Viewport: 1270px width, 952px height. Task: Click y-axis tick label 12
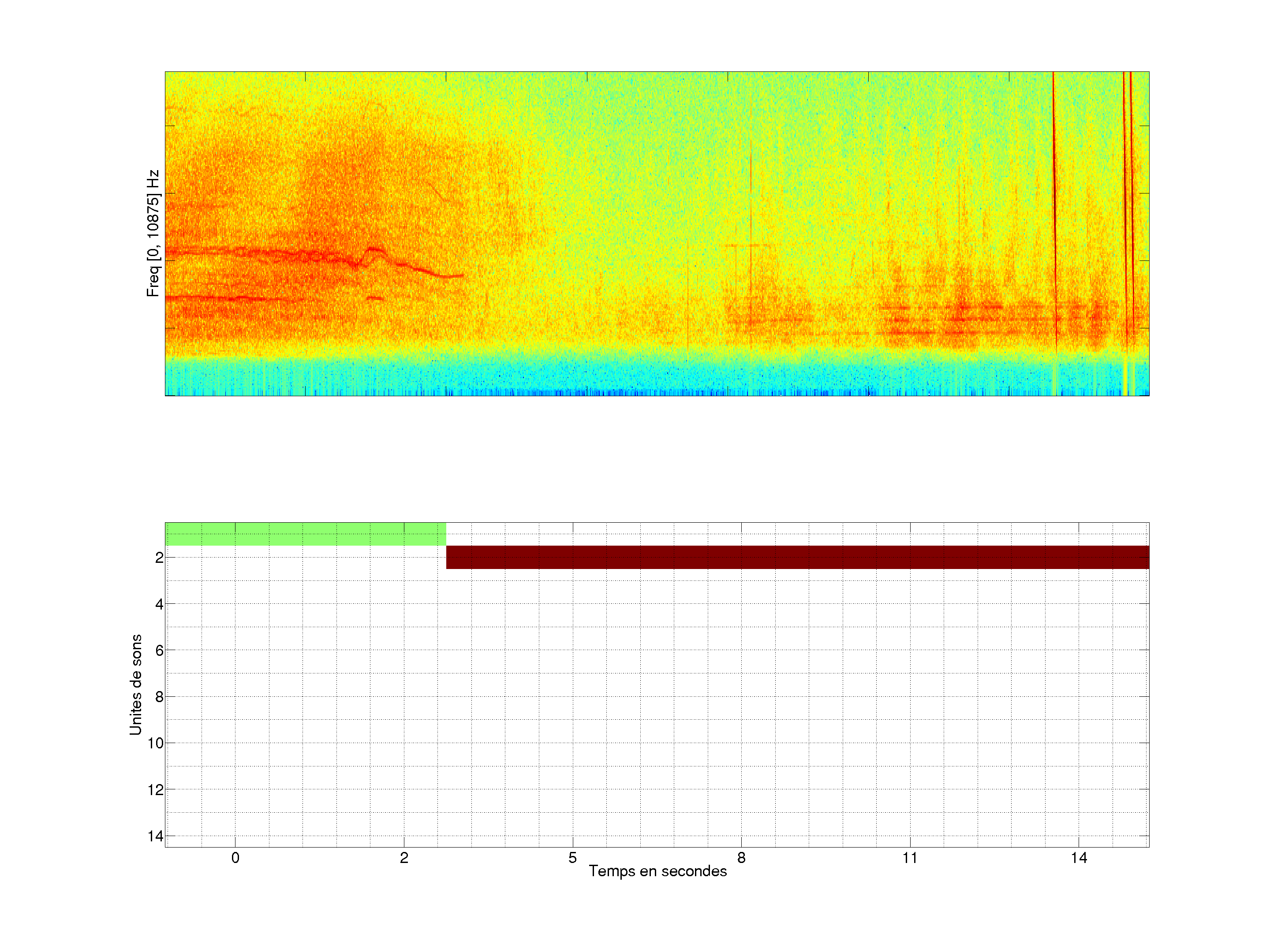(x=156, y=790)
